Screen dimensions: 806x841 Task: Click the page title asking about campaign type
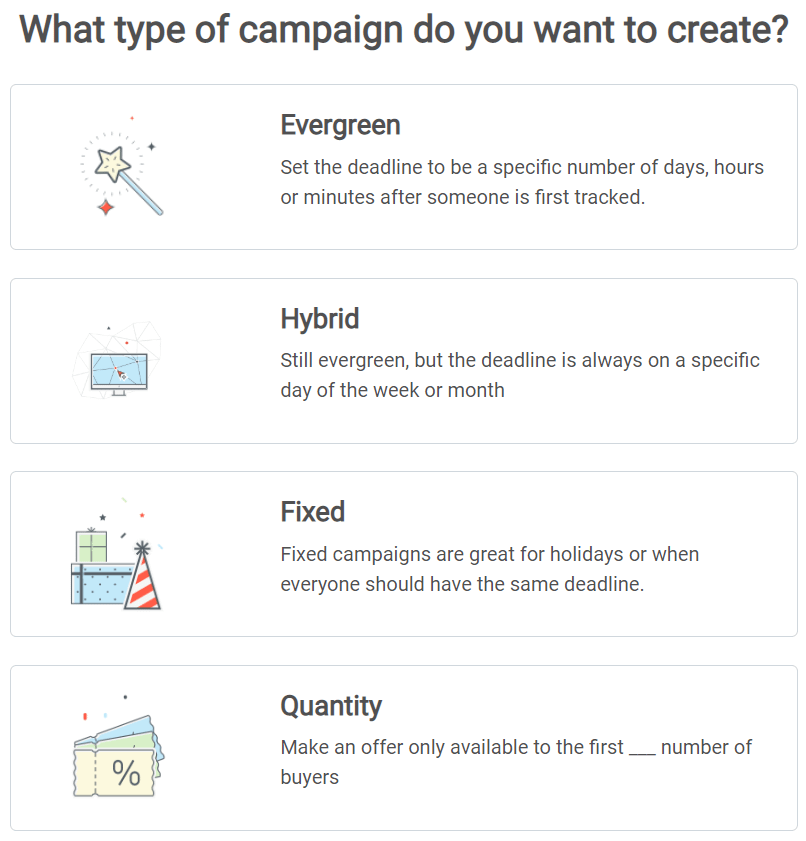point(403,30)
